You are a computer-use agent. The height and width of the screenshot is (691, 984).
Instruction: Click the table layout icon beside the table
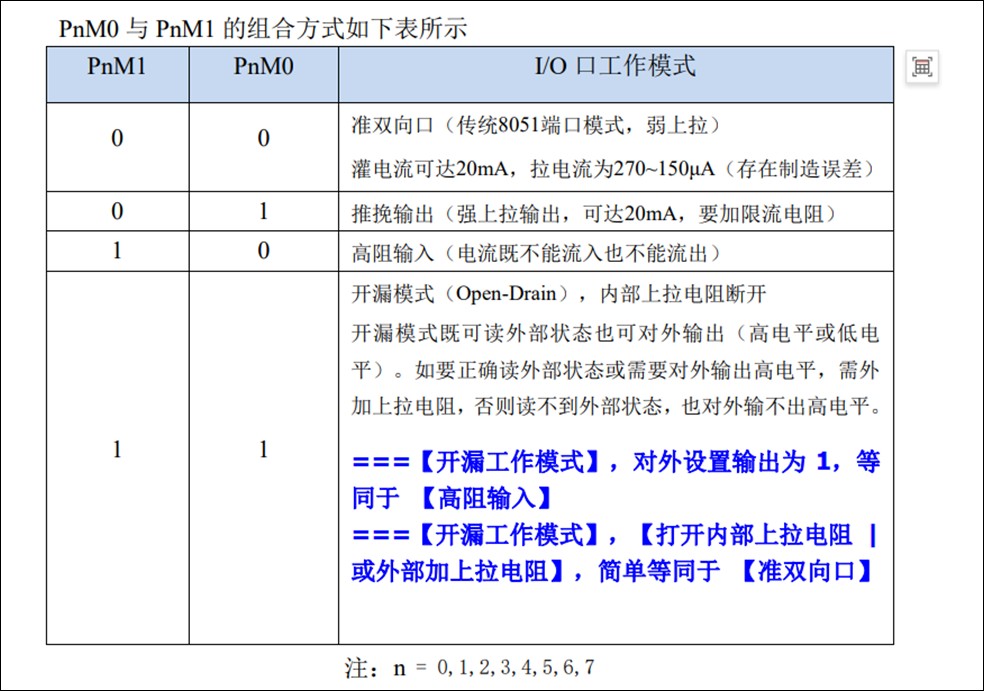click(x=922, y=67)
